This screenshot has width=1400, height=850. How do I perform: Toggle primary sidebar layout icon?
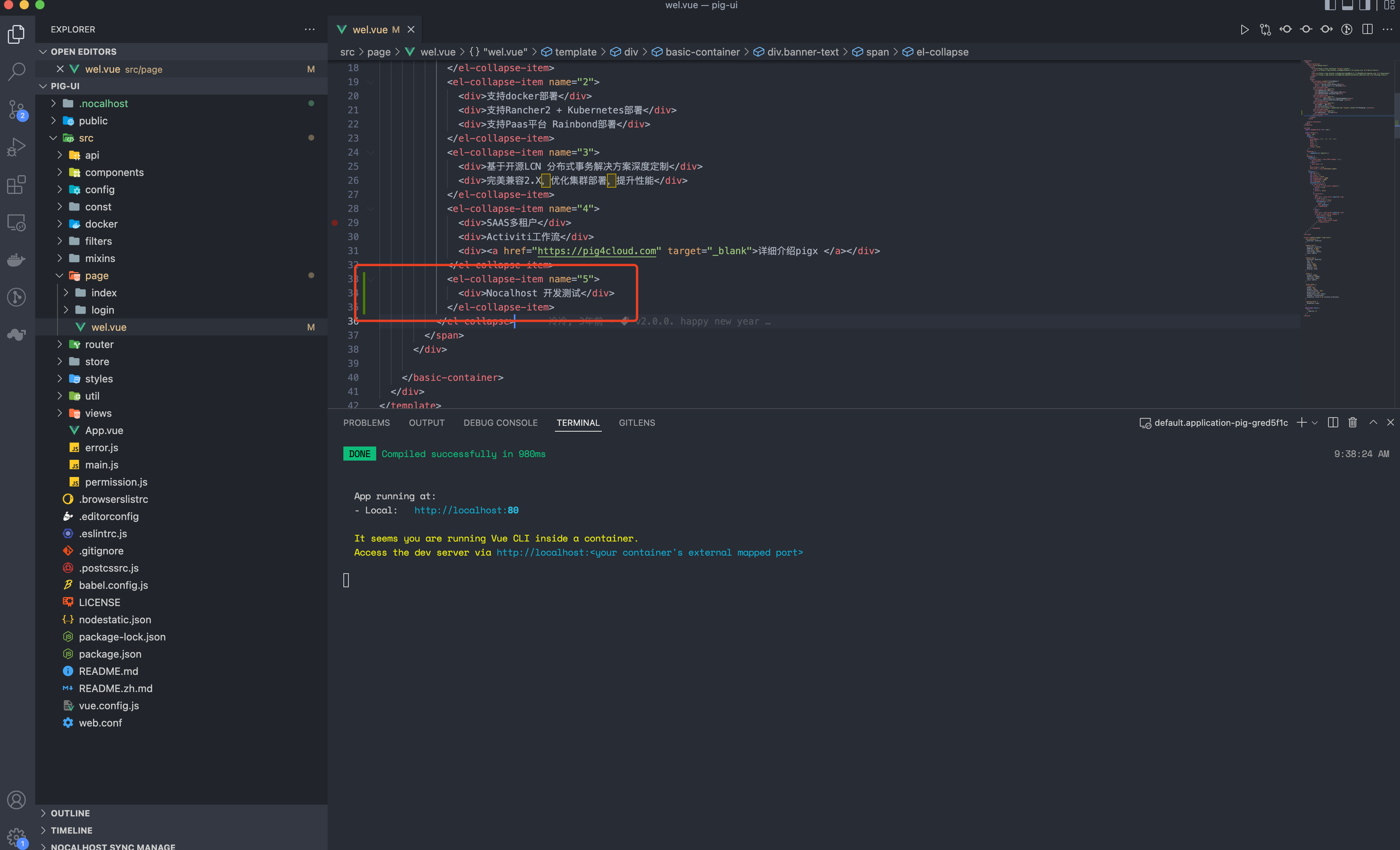click(1330, 5)
